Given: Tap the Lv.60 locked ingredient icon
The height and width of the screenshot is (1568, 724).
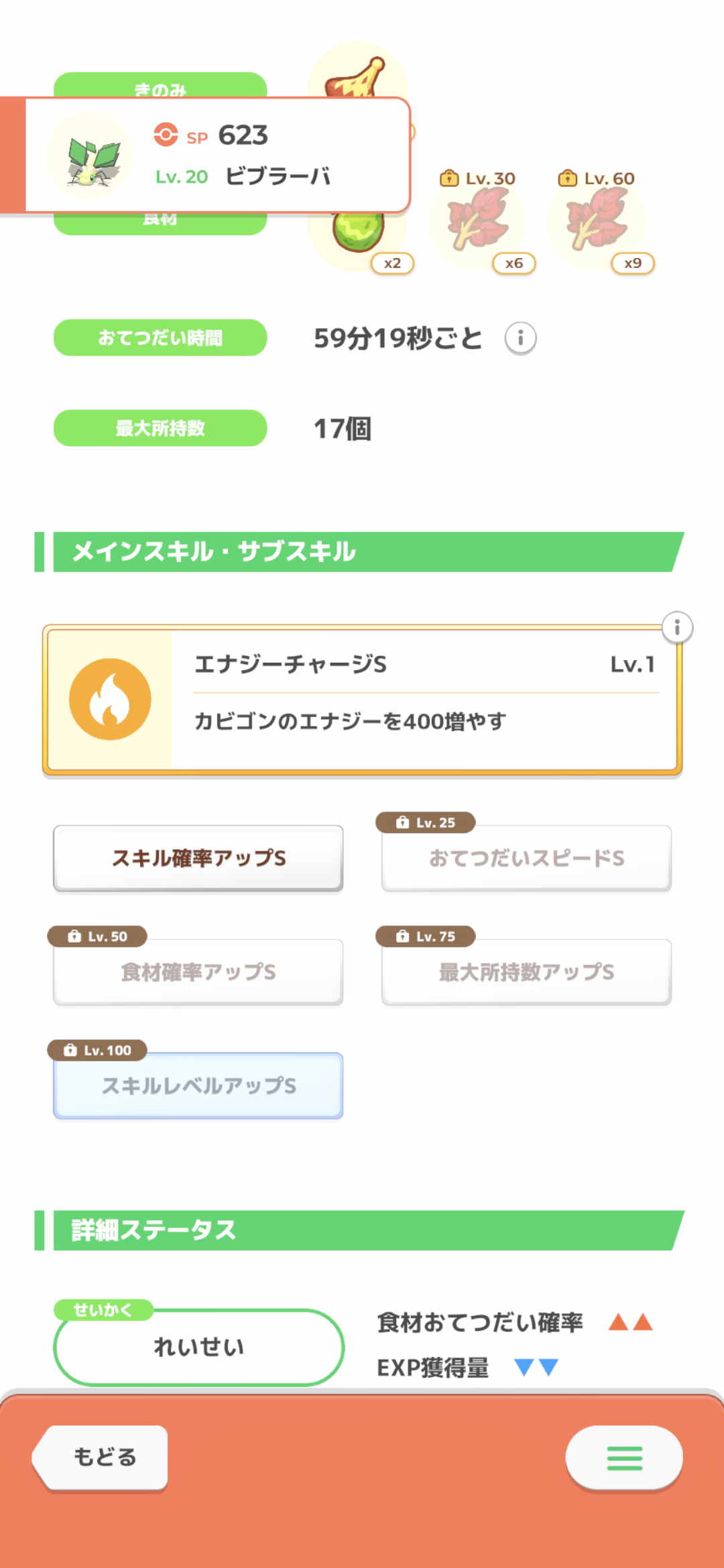Looking at the screenshot, I should pyautogui.click(x=597, y=220).
